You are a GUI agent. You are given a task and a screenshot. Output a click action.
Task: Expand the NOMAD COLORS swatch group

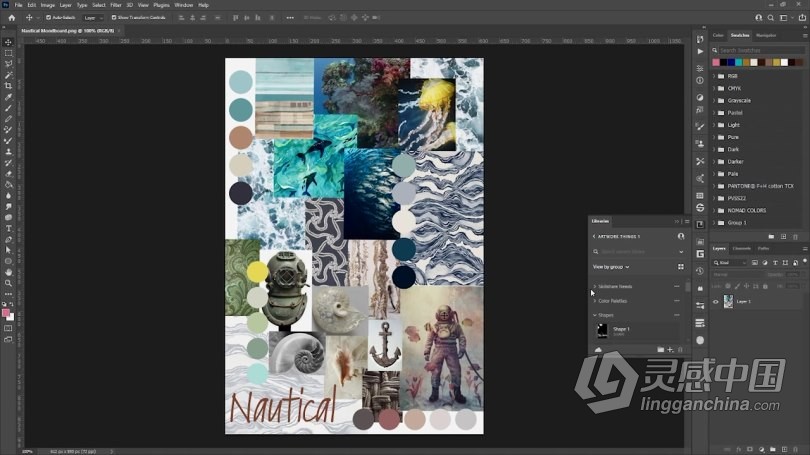click(x=714, y=211)
